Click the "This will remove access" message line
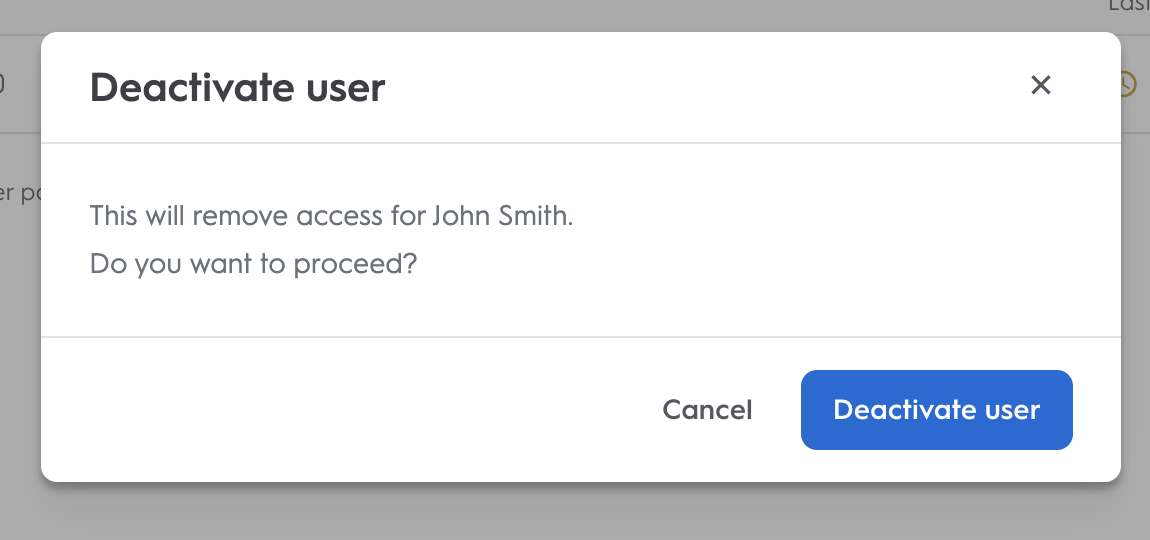 click(331, 216)
